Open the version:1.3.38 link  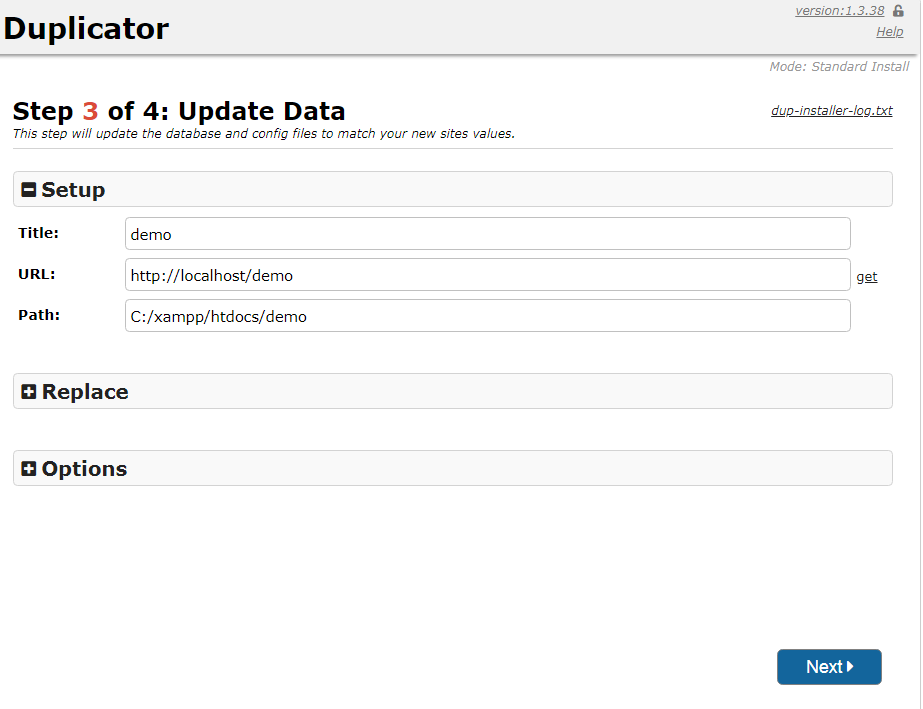coord(839,11)
